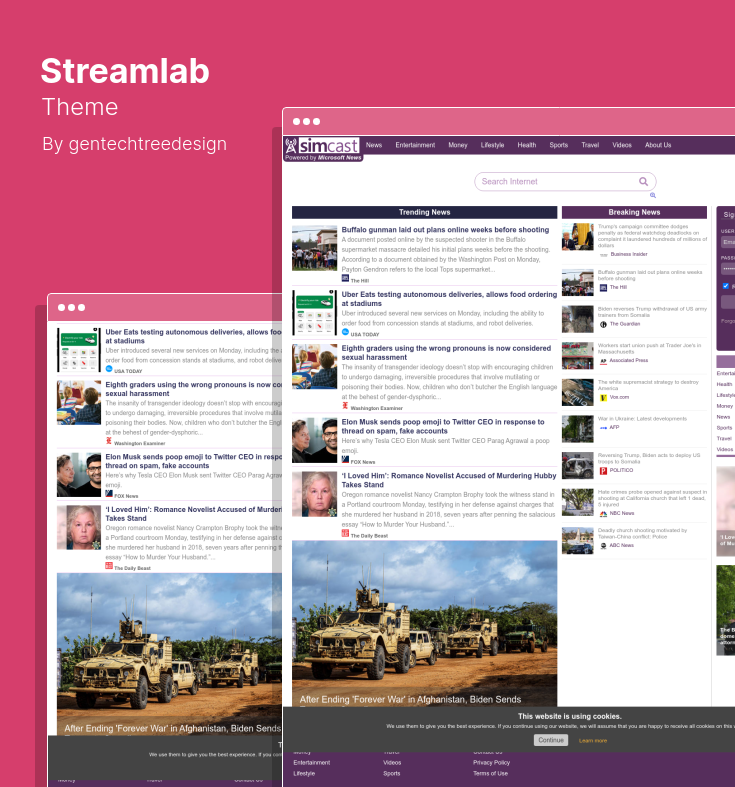Click the Nancy Brophy mugshot thumbnail in the front window

[314, 494]
